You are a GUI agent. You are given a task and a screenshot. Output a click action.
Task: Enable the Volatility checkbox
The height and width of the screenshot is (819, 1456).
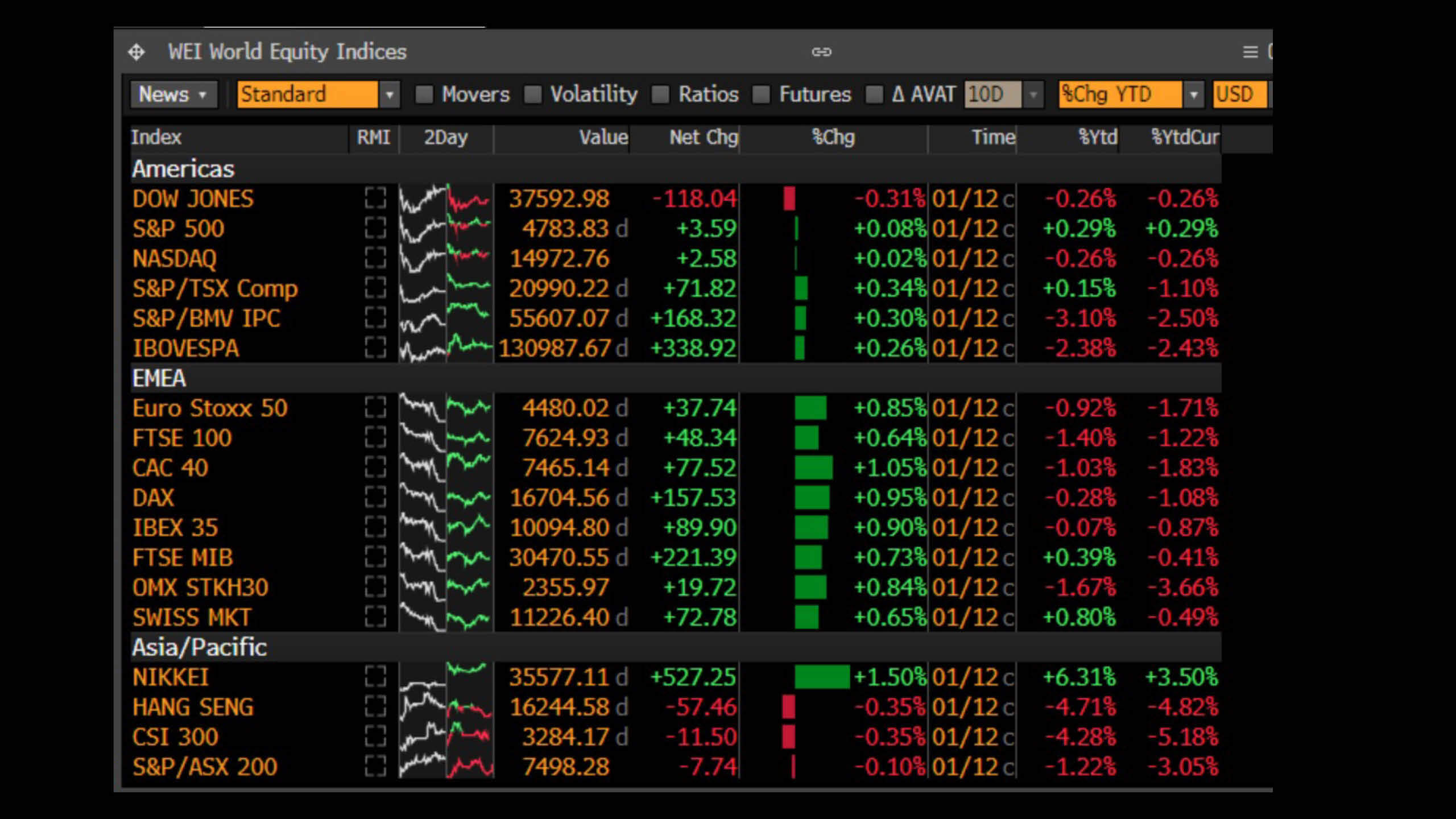coord(532,94)
